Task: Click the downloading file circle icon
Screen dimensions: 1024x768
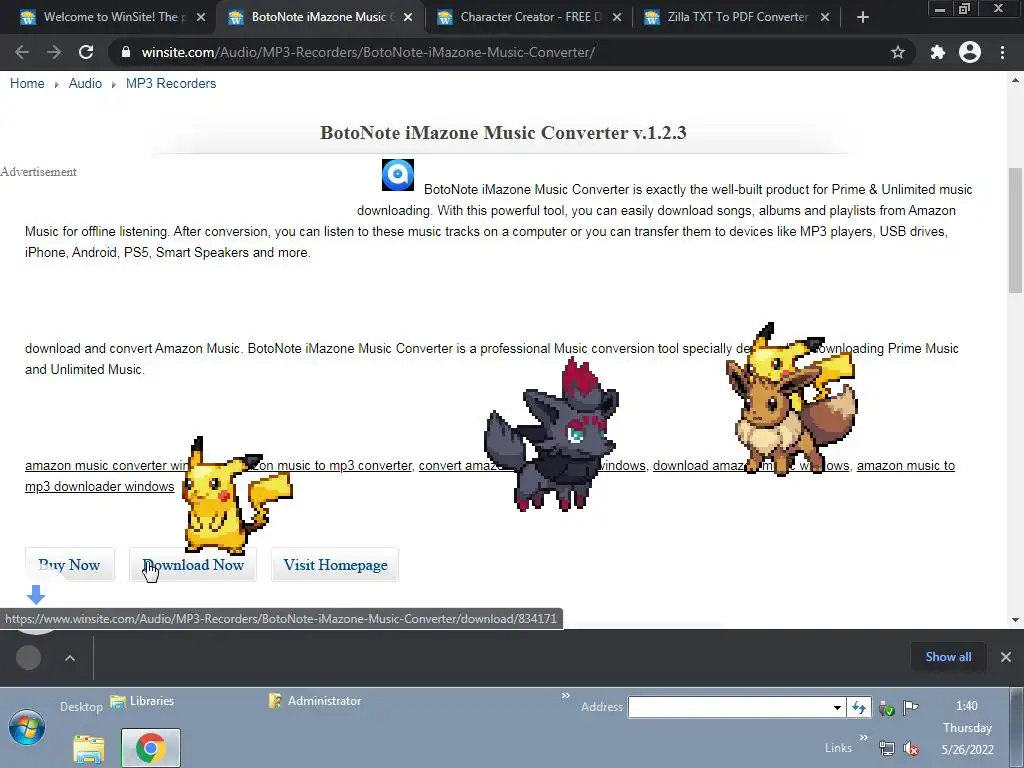Action: [28, 658]
